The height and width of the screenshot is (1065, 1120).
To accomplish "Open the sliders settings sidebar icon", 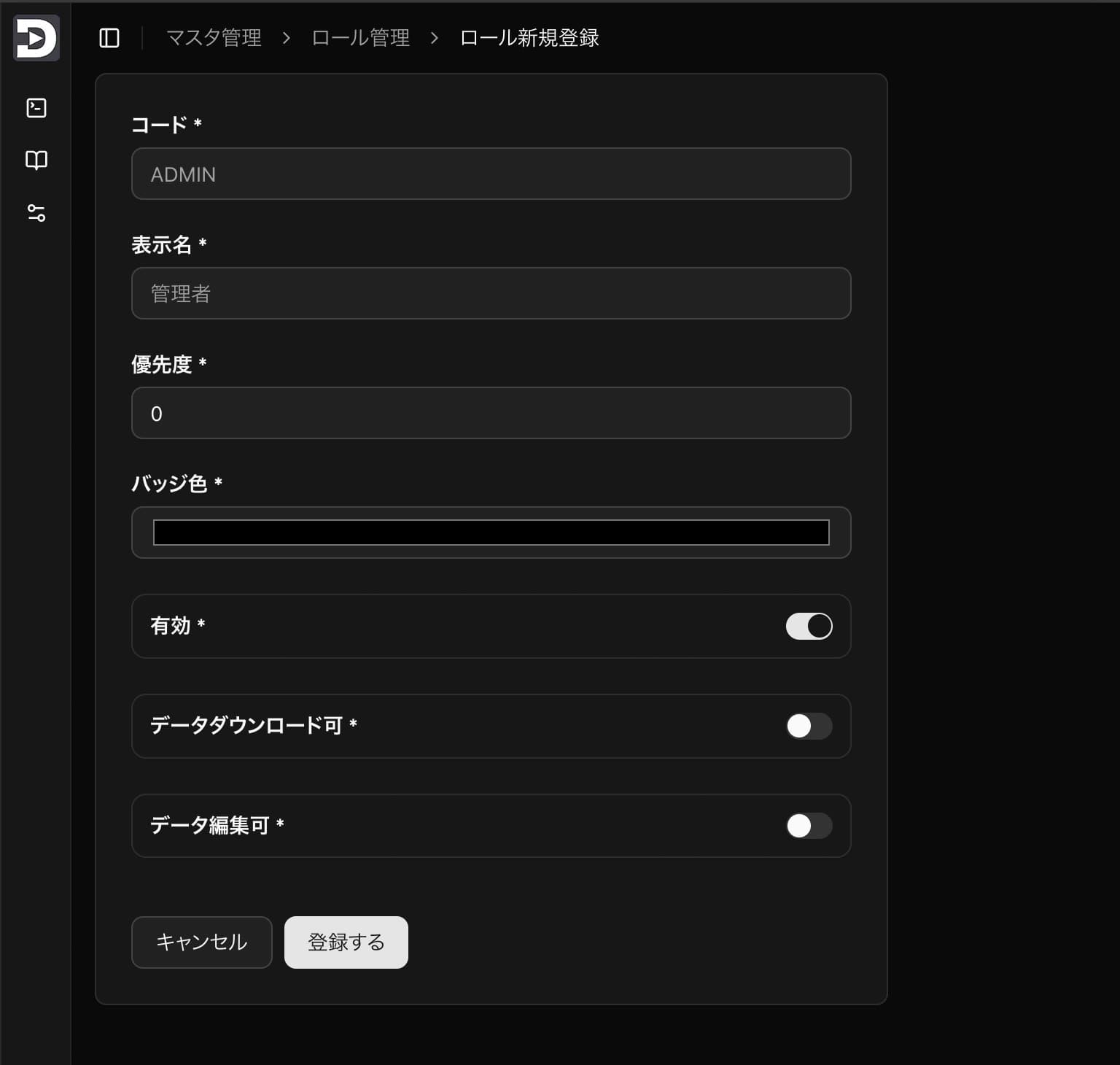I will click(36, 213).
